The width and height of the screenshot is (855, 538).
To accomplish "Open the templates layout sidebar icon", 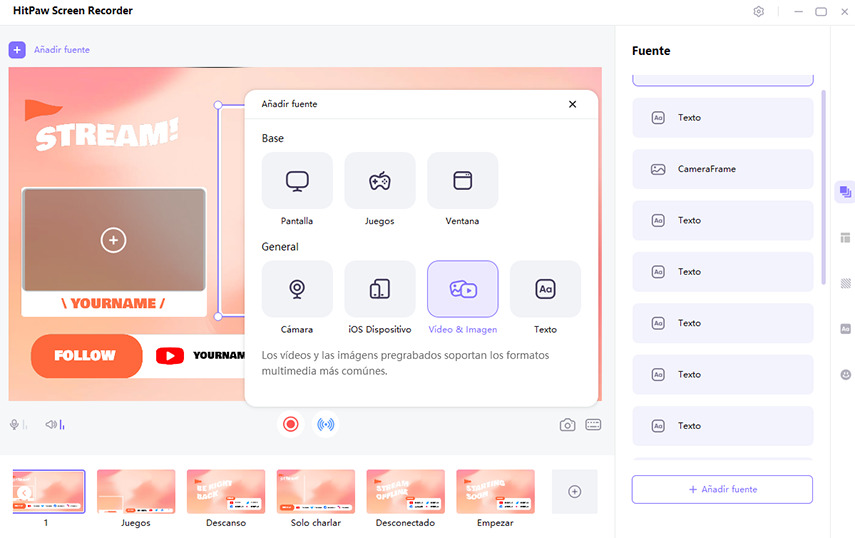I will coord(845,238).
